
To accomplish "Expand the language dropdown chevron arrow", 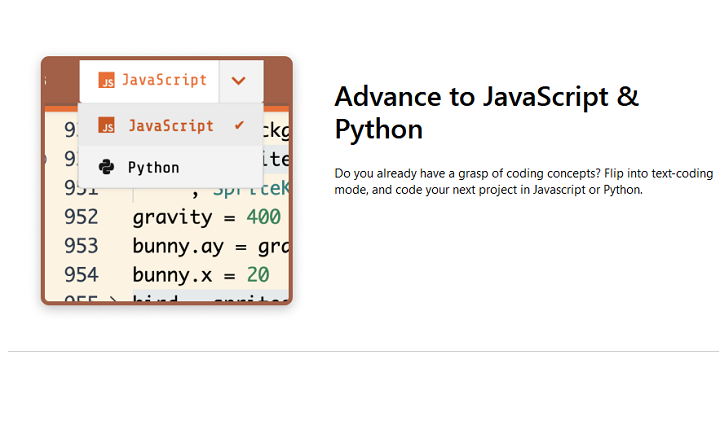I will tap(238, 81).
